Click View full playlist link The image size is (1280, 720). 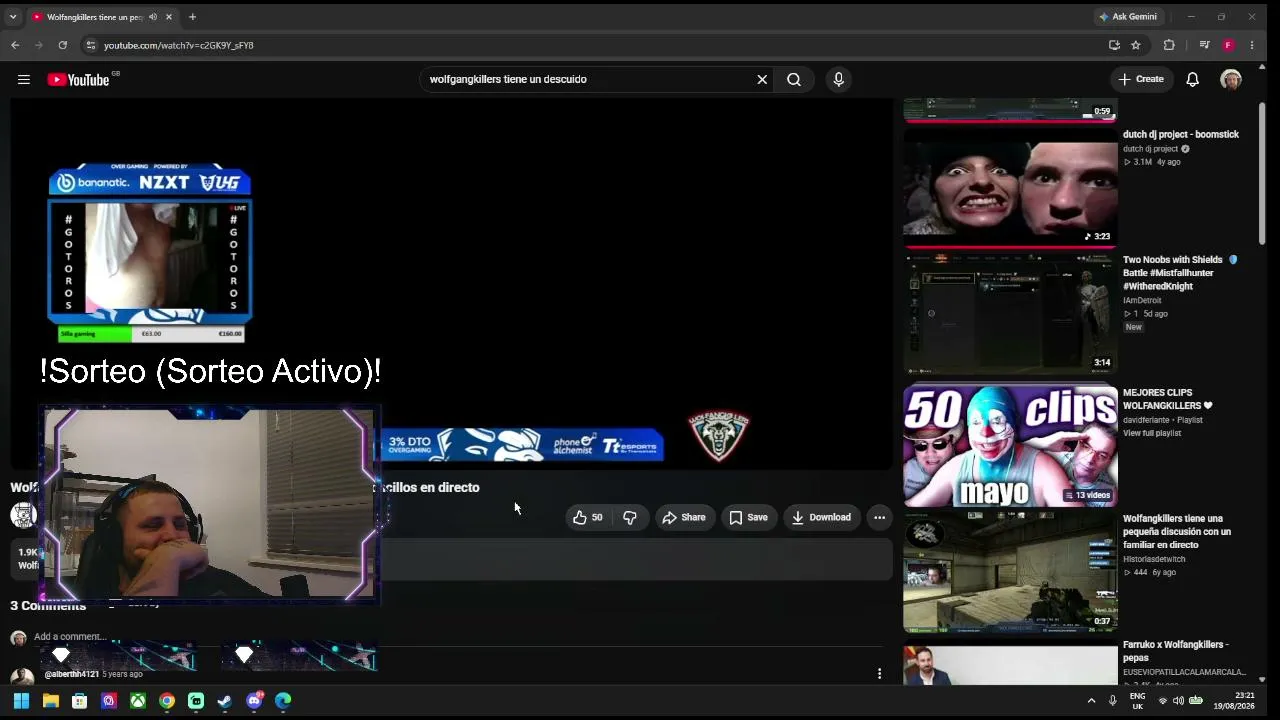coord(1152,433)
